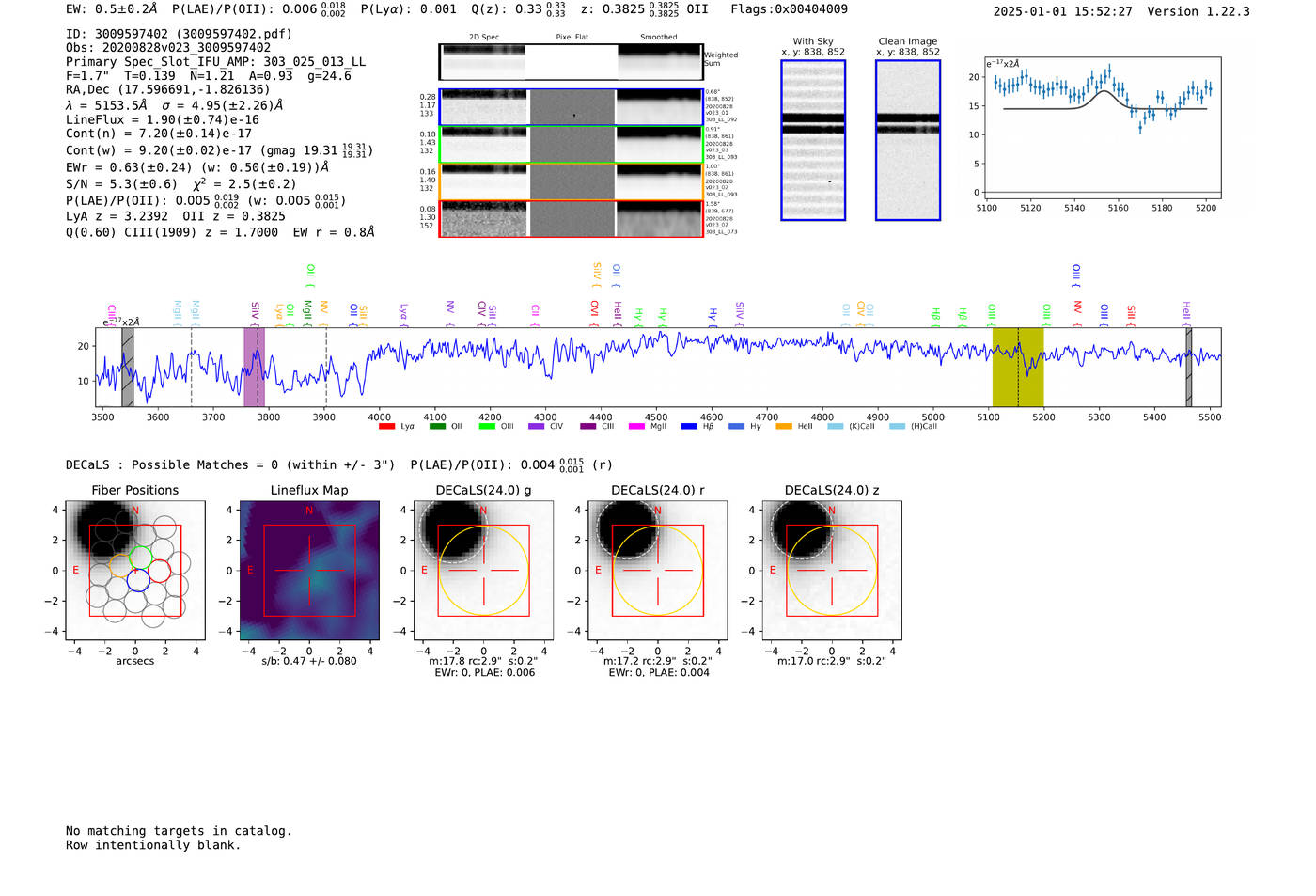Open the DECaLS(24.0) r cutout
This screenshot has height=896, width=1316.
pos(658,570)
